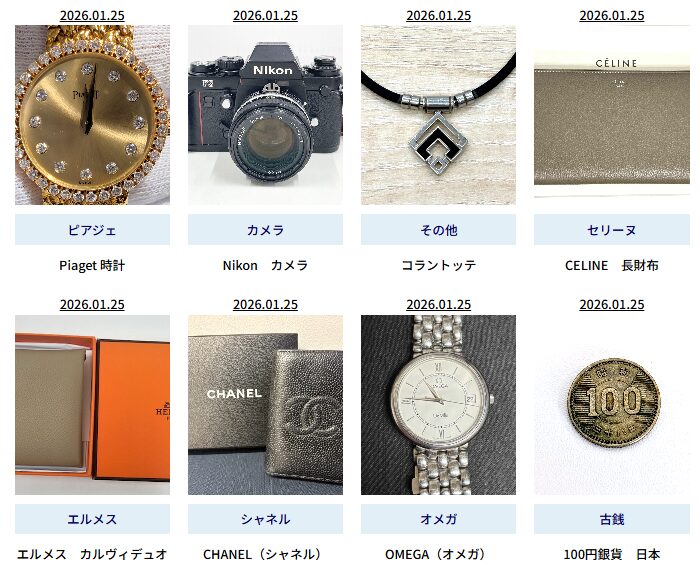View the CELINE long wallet image
Screen dimensions: 700x570
[612, 115]
